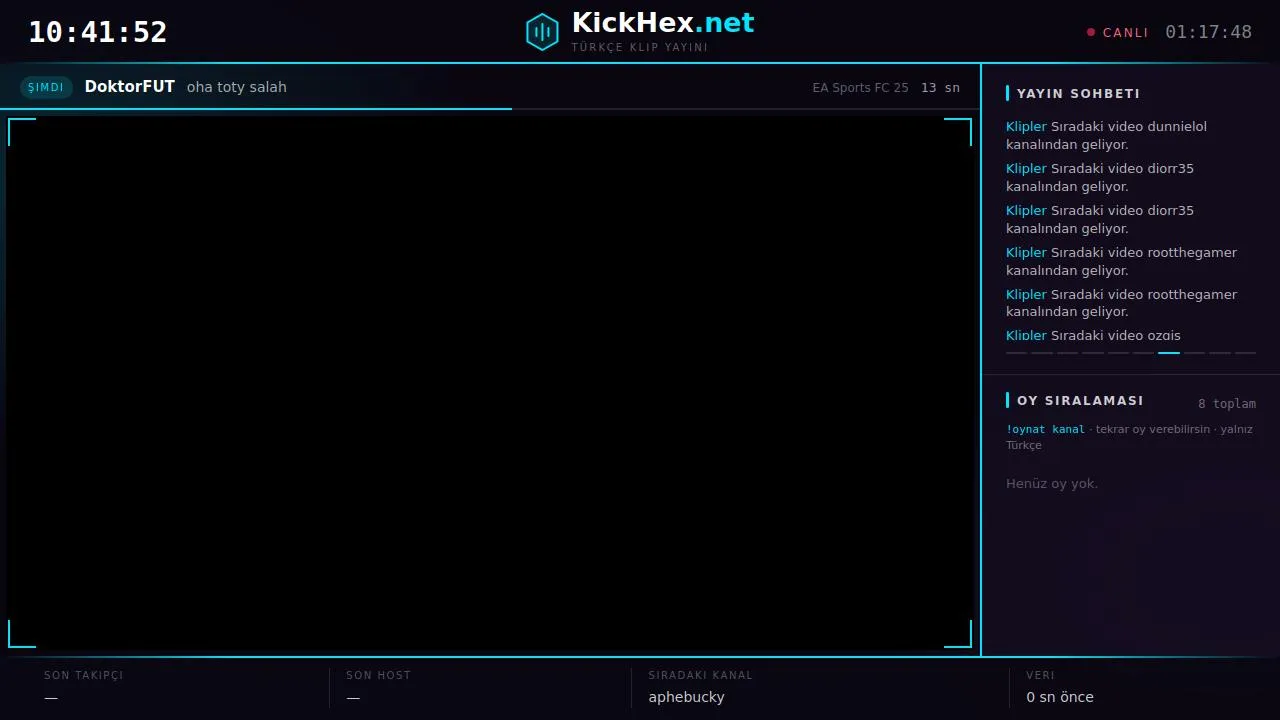Click the red CANLI live dot
1280x720 pixels.
pyautogui.click(x=1091, y=32)
